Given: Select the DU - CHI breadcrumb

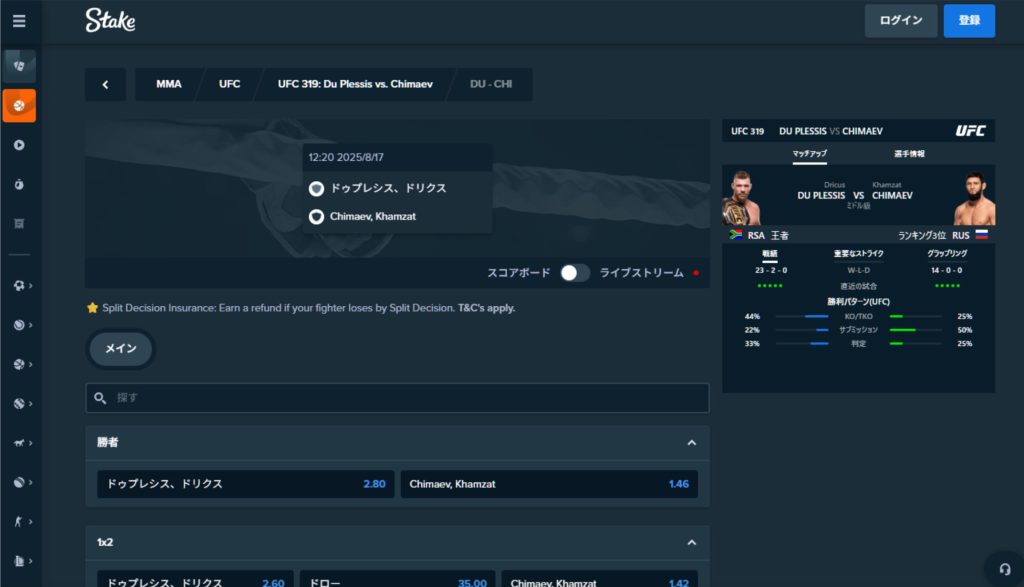Looking at the screenshot, I should click(x=491, y=84).
